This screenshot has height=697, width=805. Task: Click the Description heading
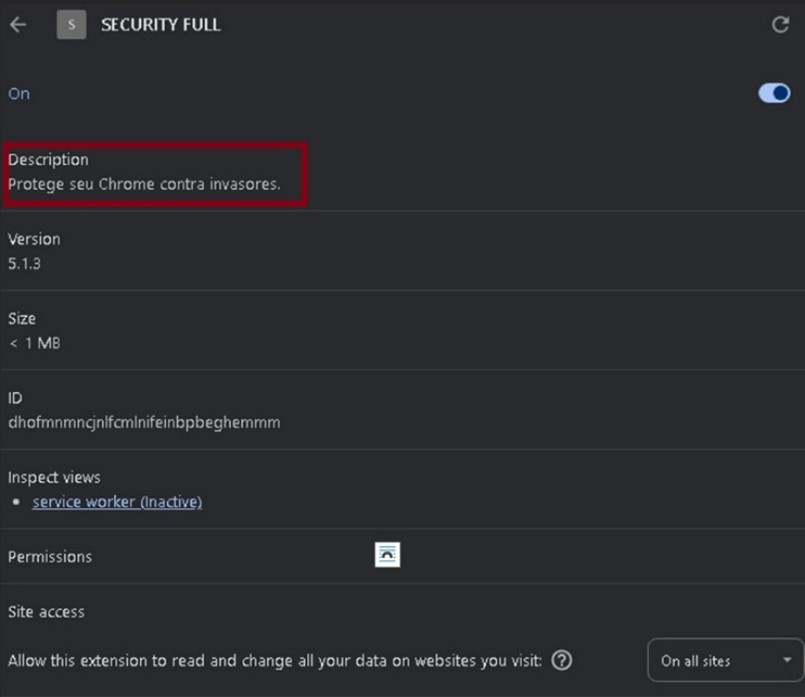pyautogui.click(x=48, y=160)
